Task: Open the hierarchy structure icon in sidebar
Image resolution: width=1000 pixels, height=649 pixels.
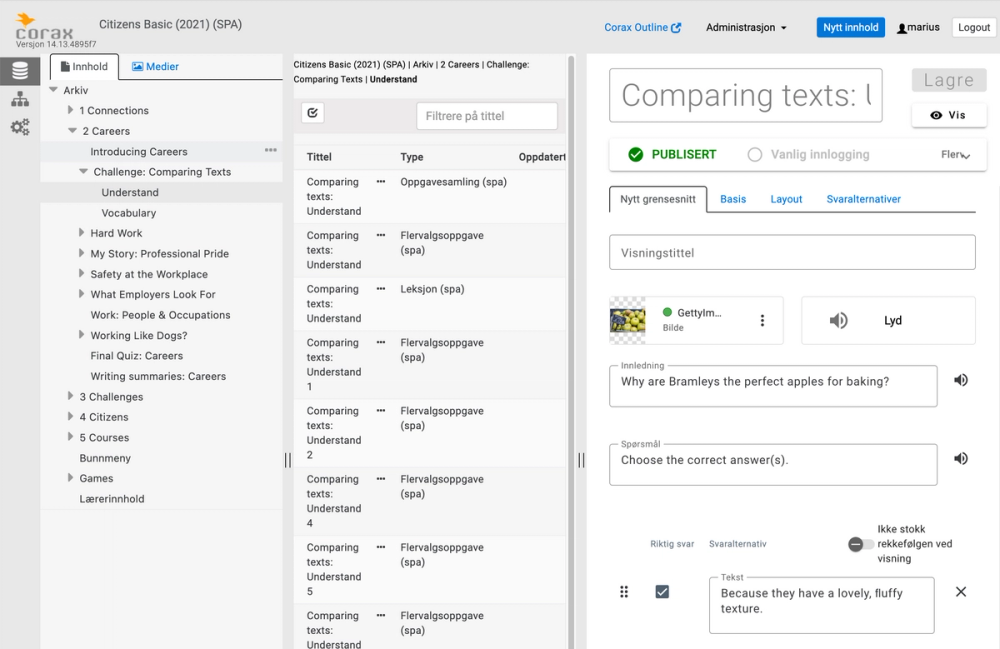Action: [x=20, y=99]
